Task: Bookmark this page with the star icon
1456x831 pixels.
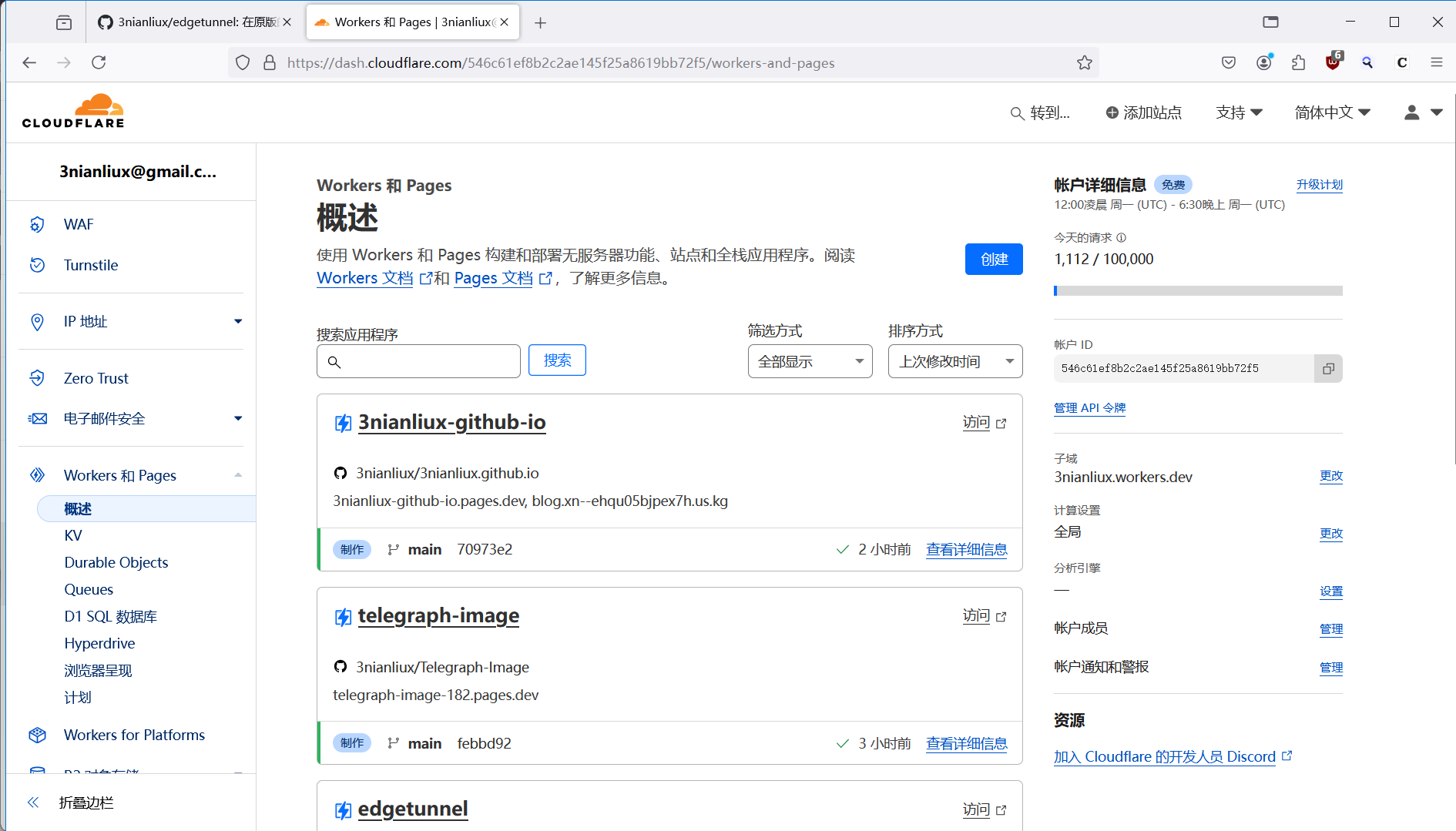Action: pos(1085,63)
